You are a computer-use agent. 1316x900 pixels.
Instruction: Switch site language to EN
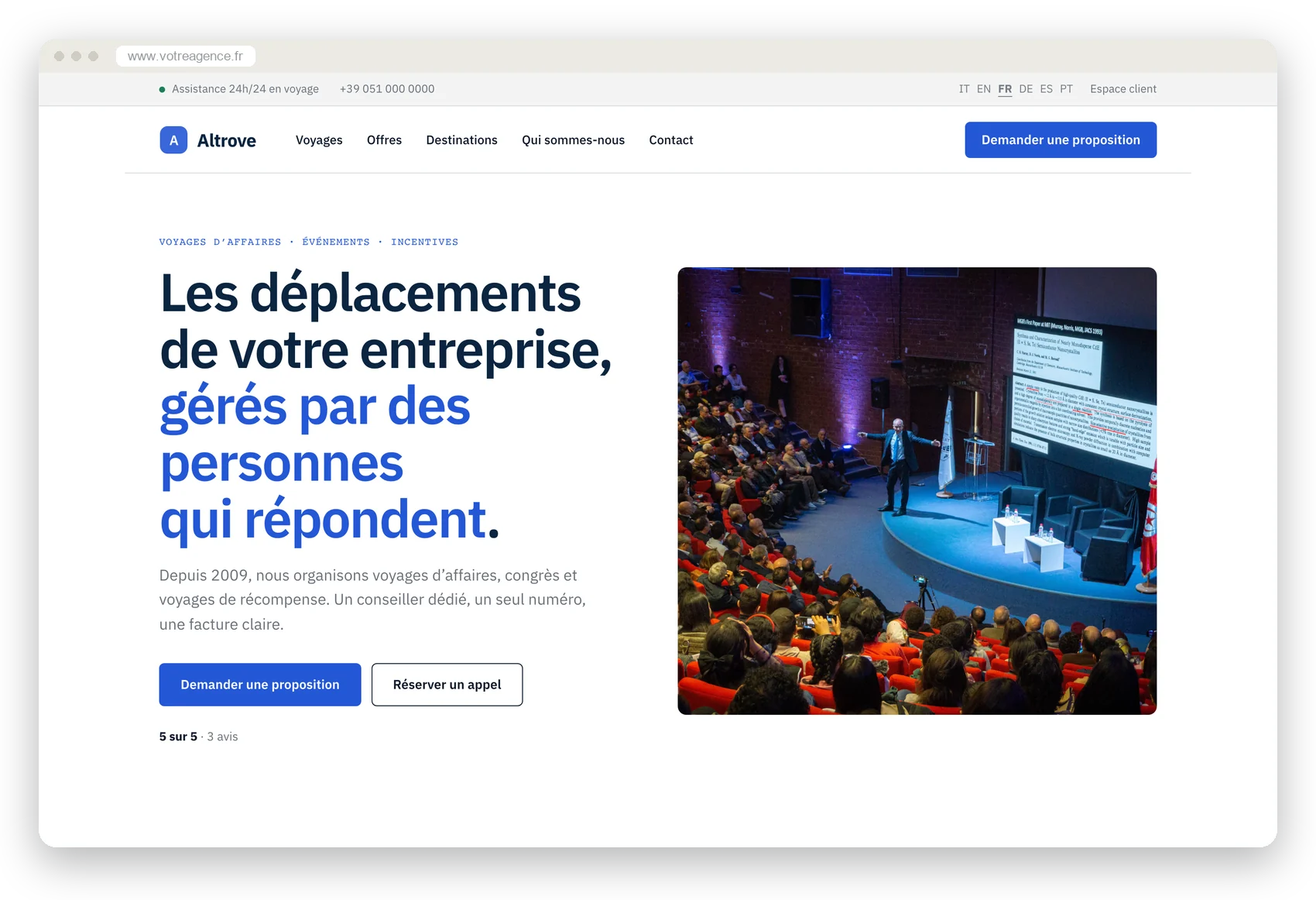tap(984, 89)
